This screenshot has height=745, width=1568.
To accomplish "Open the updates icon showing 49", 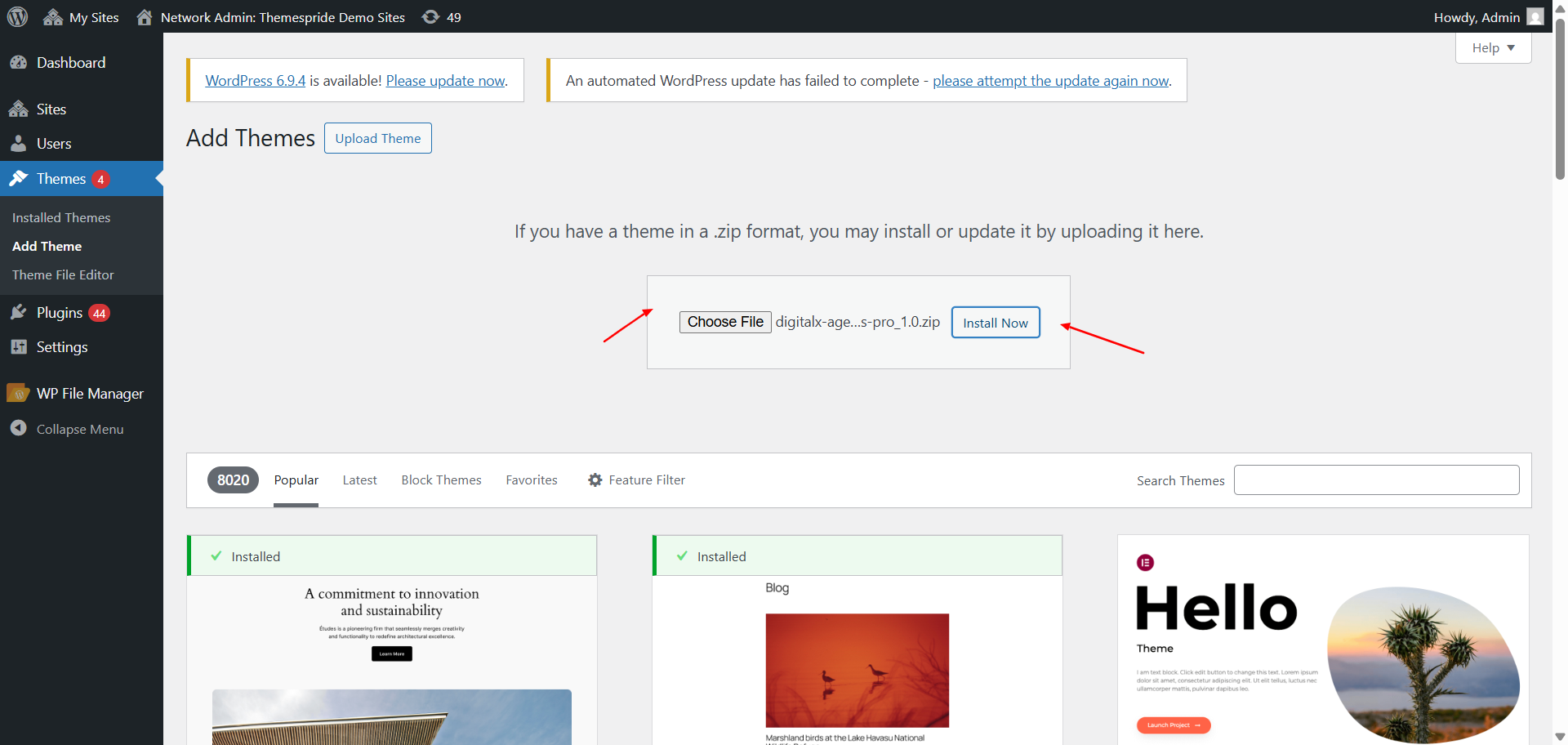I will pos(430,17).
